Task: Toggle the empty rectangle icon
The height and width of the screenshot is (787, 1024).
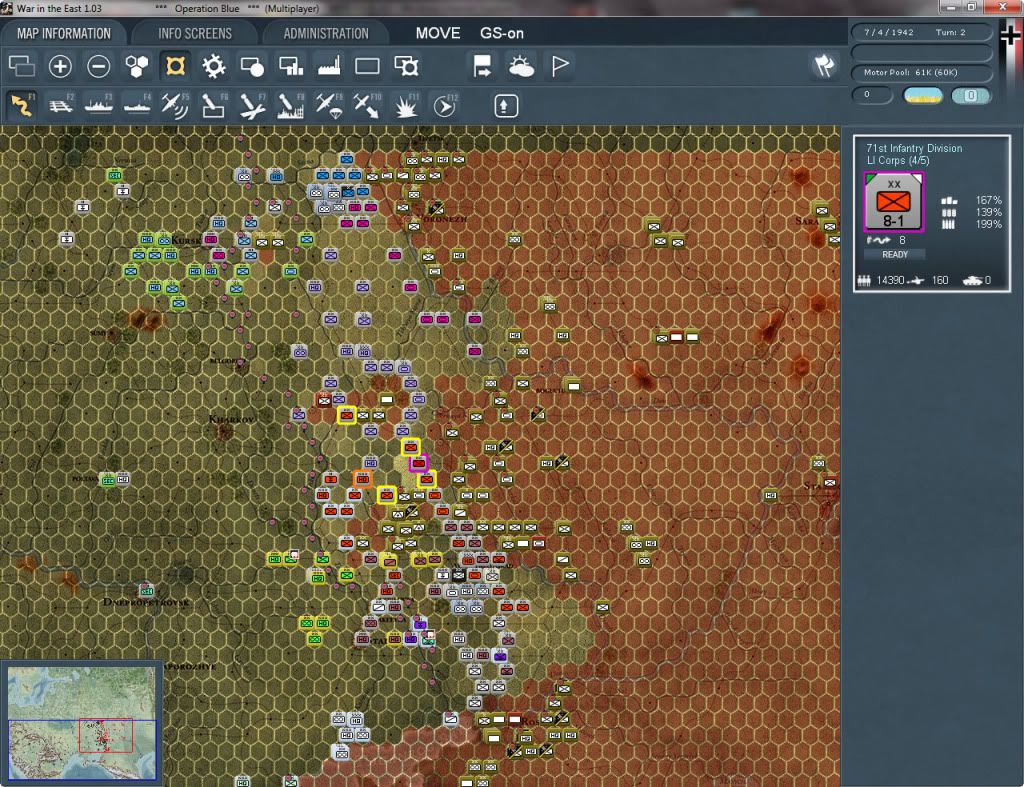Action: pos(367,66)
